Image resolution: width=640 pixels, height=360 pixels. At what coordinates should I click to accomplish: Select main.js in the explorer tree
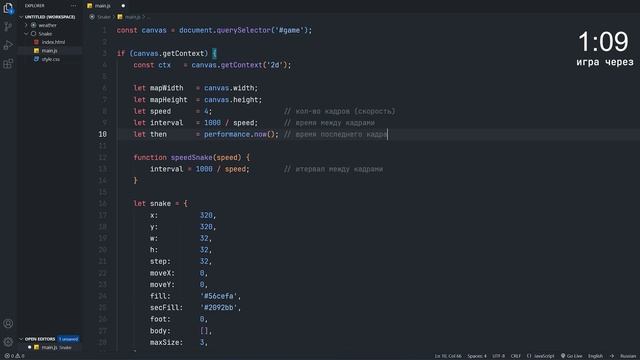coord(49,51)
